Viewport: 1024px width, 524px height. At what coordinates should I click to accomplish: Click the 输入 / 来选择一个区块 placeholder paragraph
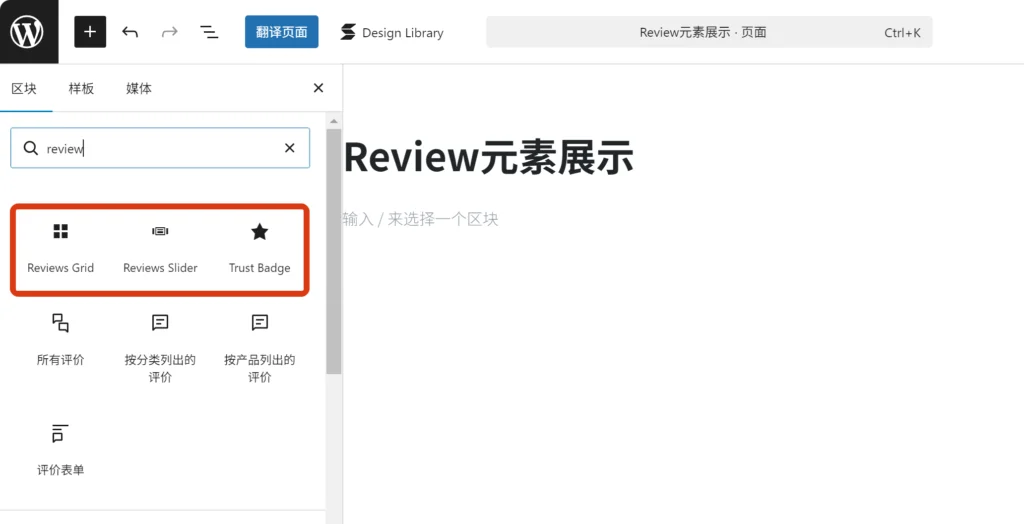(420, 219)
